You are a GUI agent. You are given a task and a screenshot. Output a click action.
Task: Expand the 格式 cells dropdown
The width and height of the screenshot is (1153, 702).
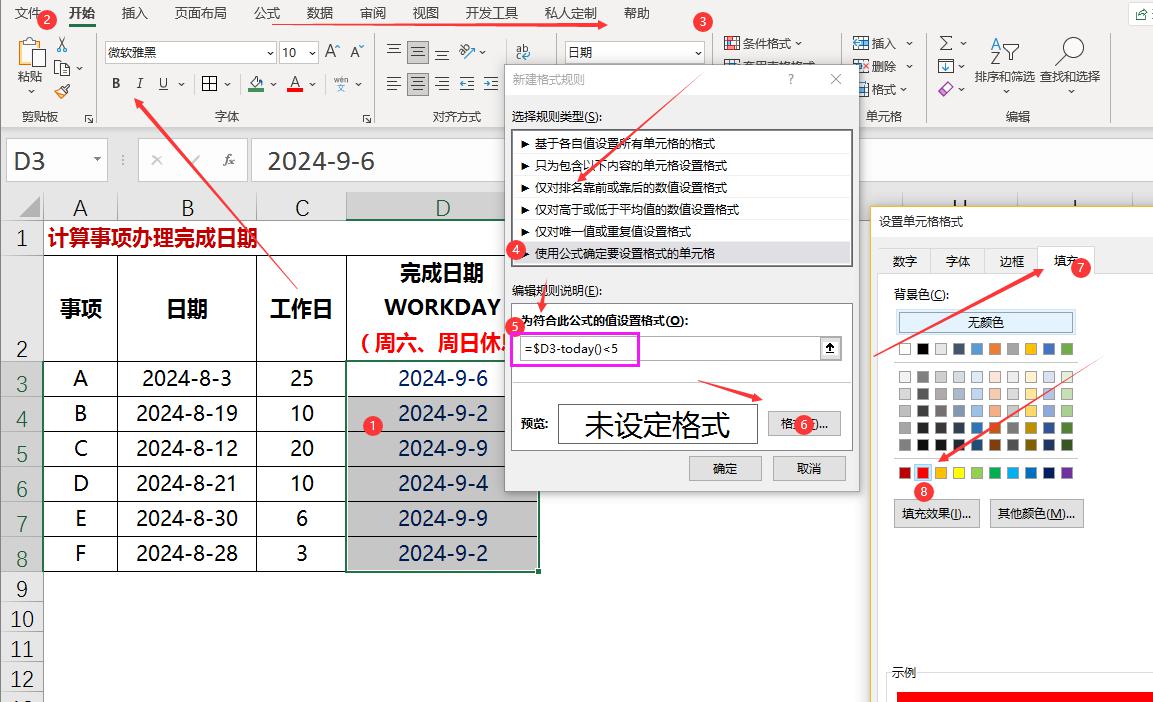[903, 90]
